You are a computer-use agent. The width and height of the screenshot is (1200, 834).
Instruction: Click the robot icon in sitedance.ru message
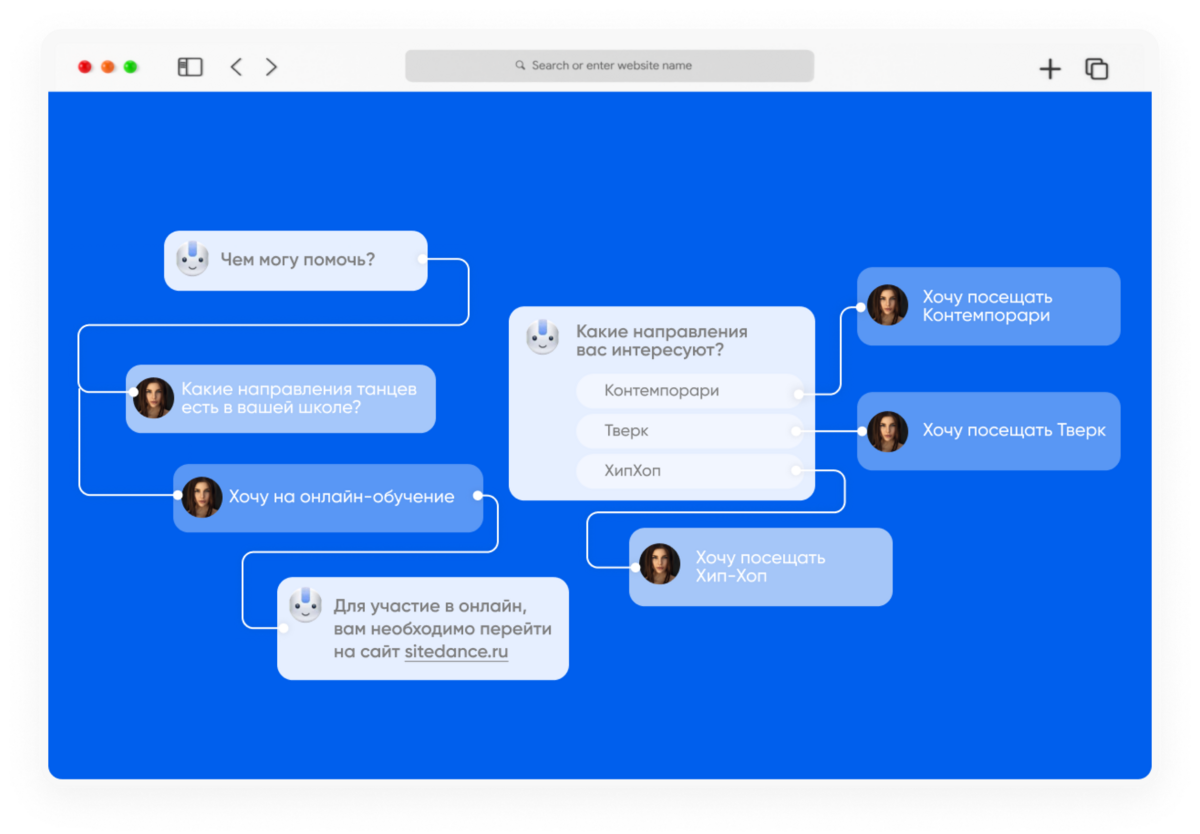305,604
